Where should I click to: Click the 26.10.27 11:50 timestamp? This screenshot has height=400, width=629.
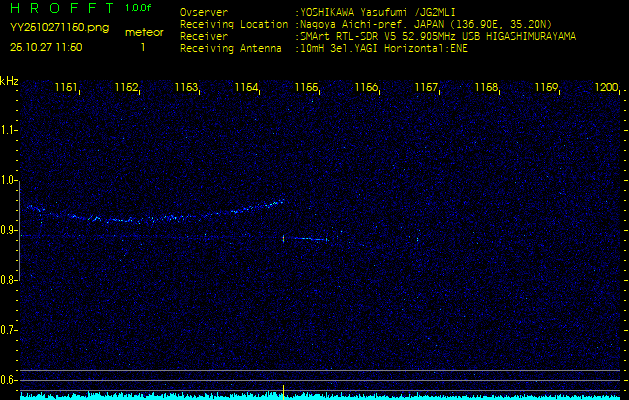tap(46, 47)
